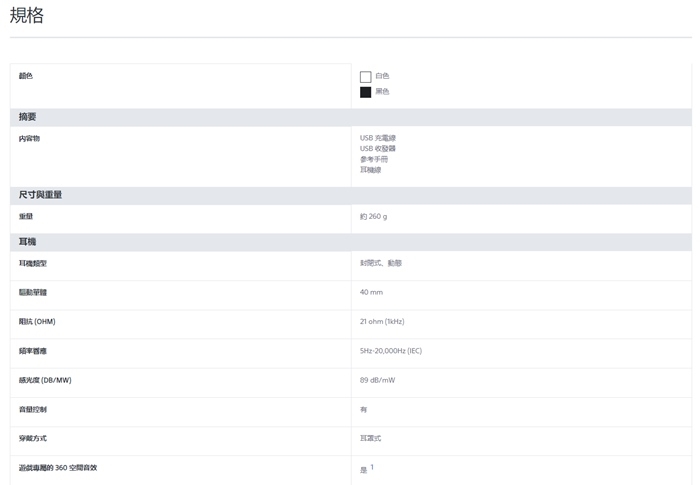This screenshot has height=485, width=700.
Task: Click the 5Hz-20,000Hz (IEC) frequency value
Action: point(391,351)
